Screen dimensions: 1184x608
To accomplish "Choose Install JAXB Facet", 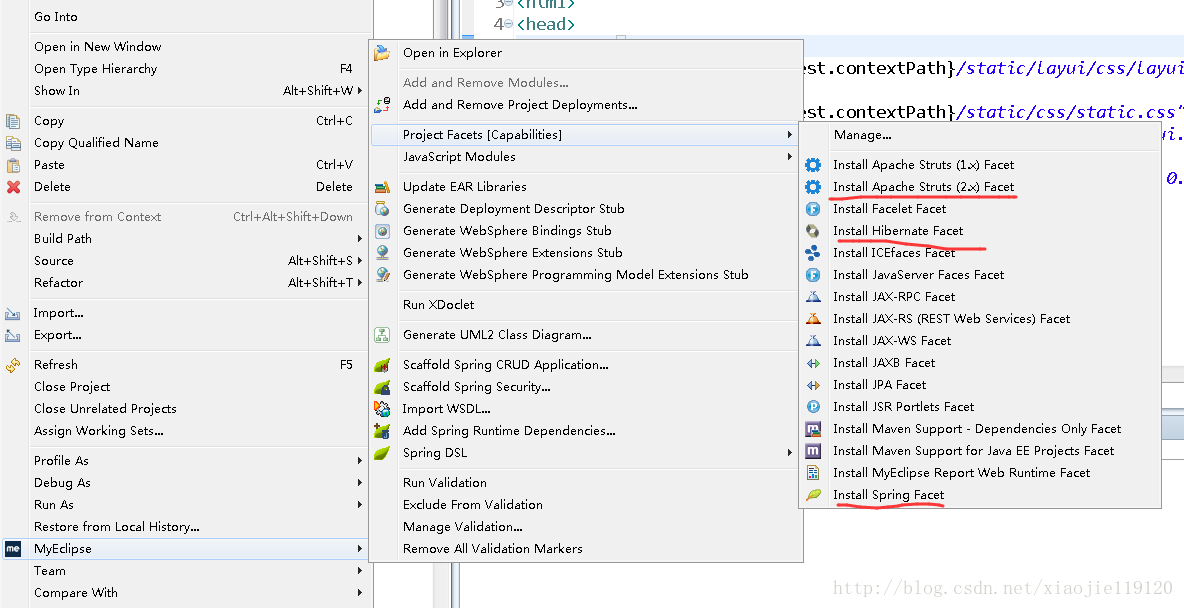I will click(x=883, y=363).
